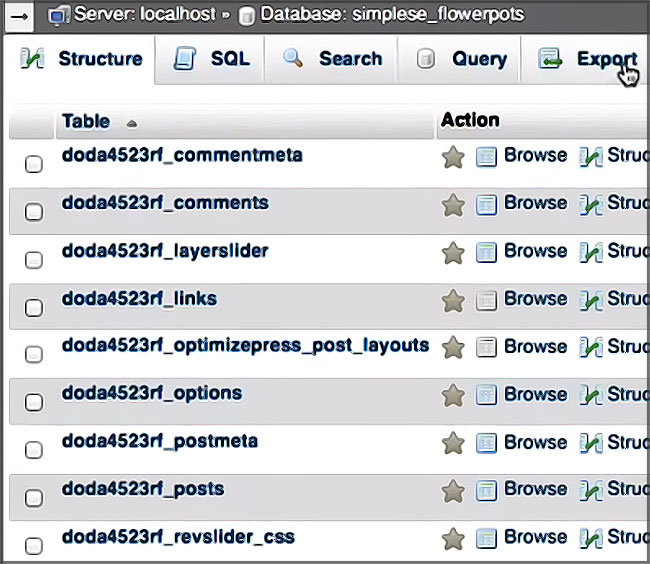Check the doda4523rf_posts checkbox
650x564 pixels.
[34, 497]
